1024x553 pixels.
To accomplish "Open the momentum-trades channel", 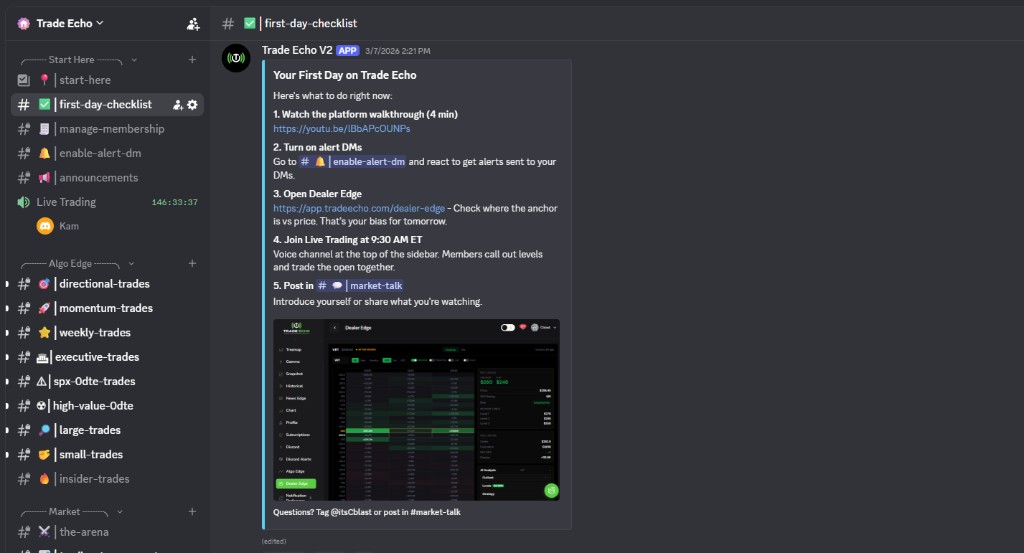I will click(107, 308).
